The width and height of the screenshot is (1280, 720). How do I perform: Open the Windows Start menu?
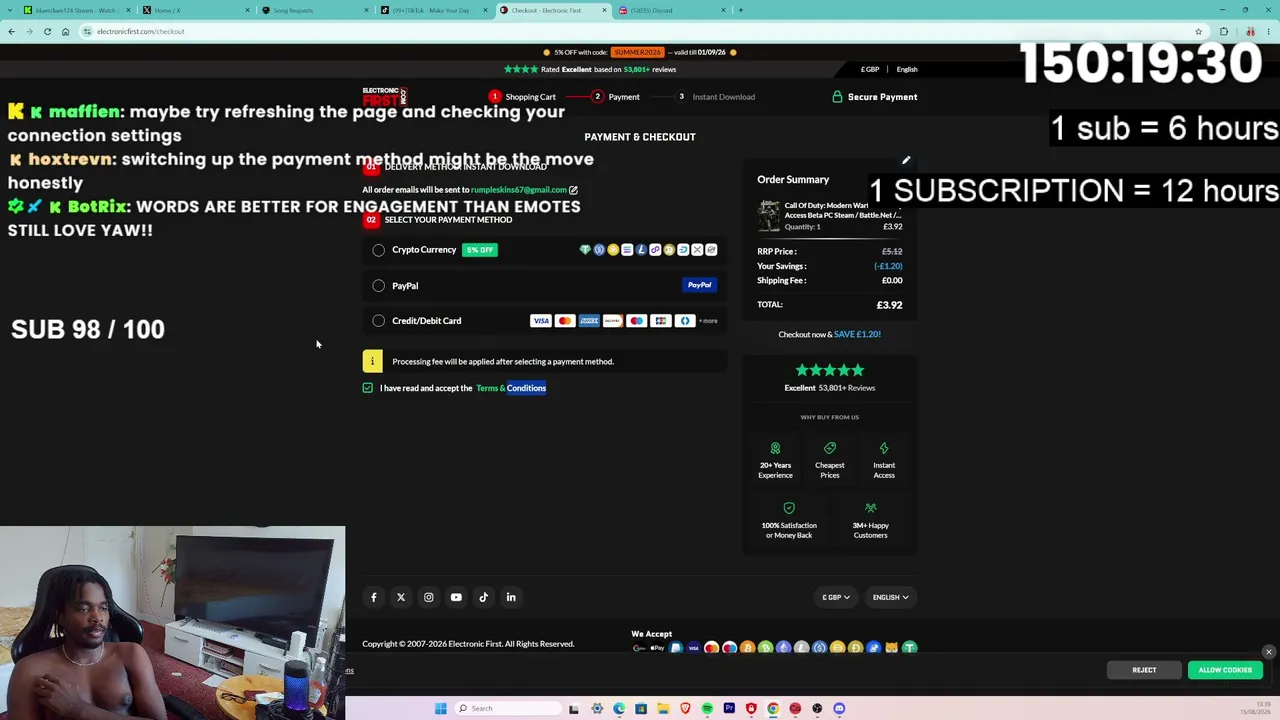click(x=441, y=709)
